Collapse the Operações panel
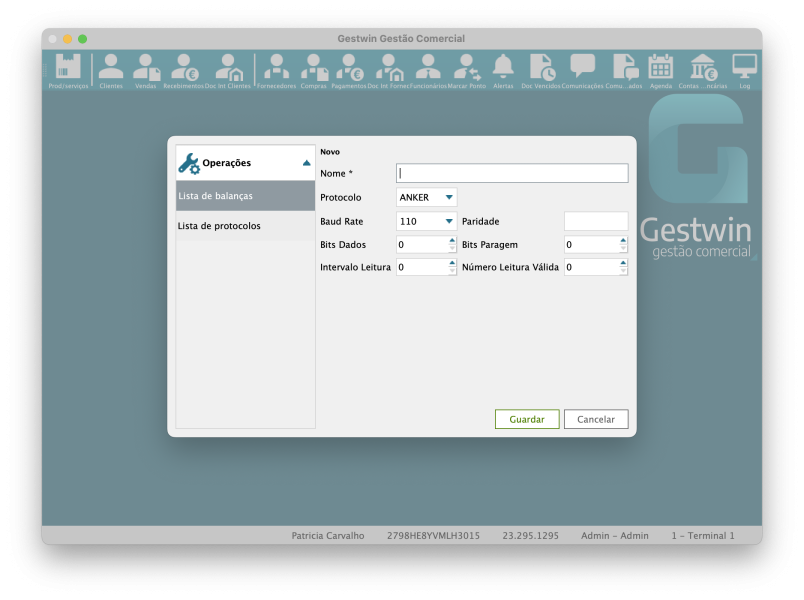This screenshot has height=600, width=804. (x=306, y=163)
